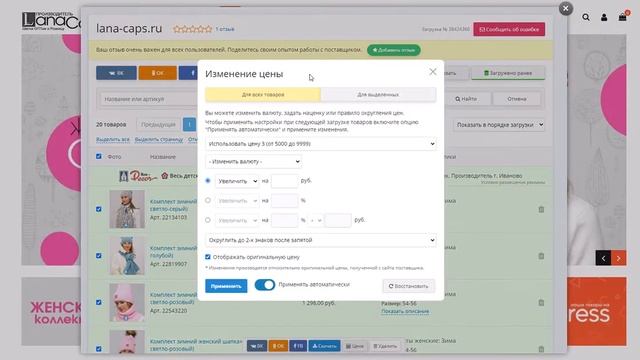Click the Восстановить button

[409, 286]
